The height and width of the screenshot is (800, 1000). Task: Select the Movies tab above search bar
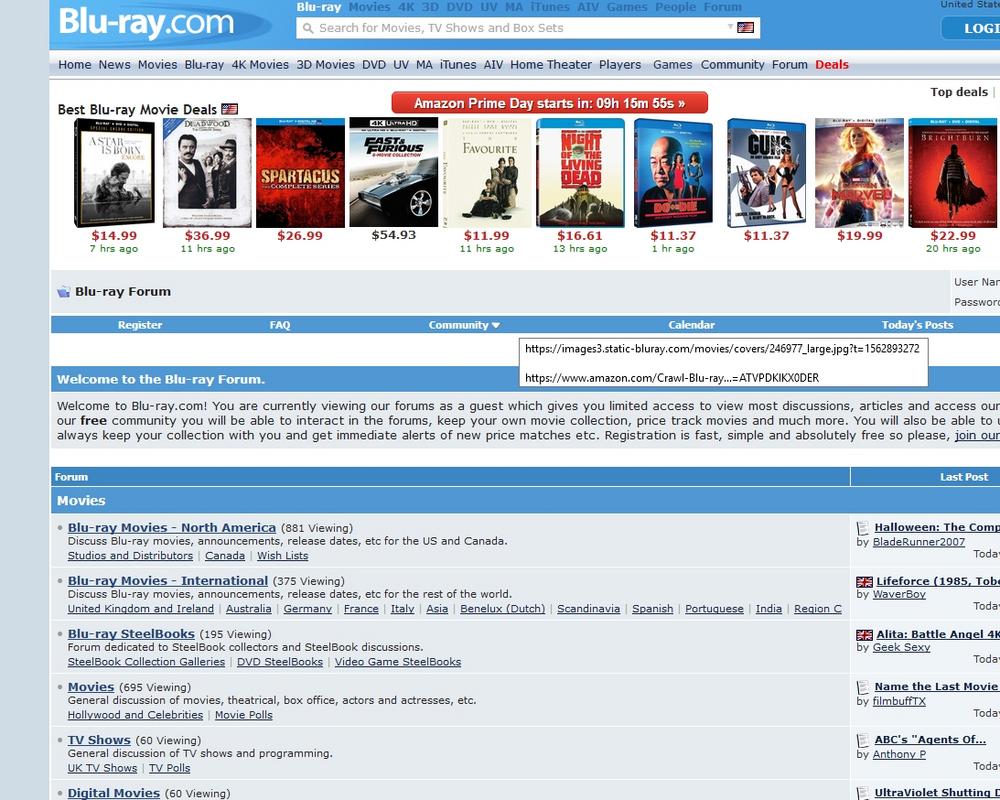[x=369, y=7]
